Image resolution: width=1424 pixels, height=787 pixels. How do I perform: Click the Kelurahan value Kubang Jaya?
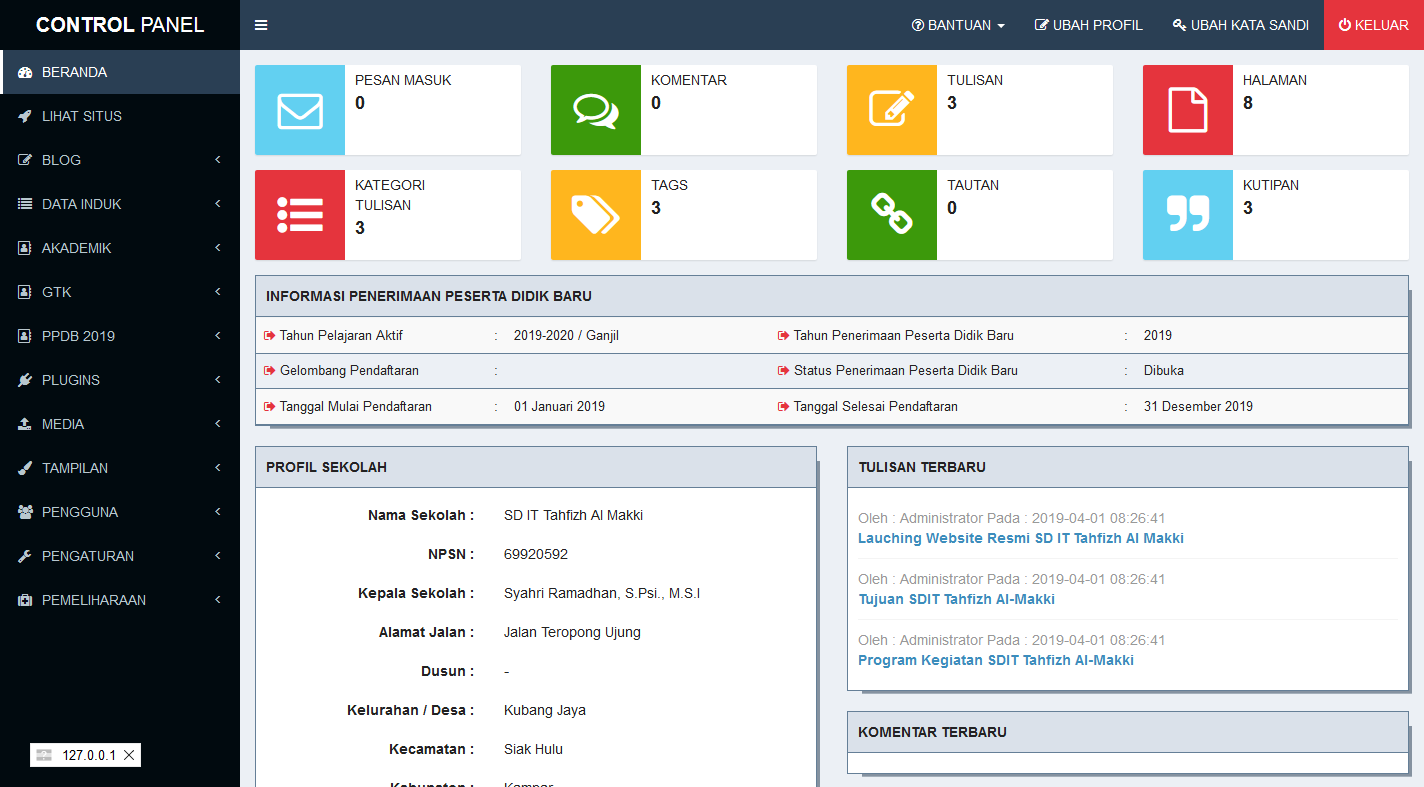(545, 710)
